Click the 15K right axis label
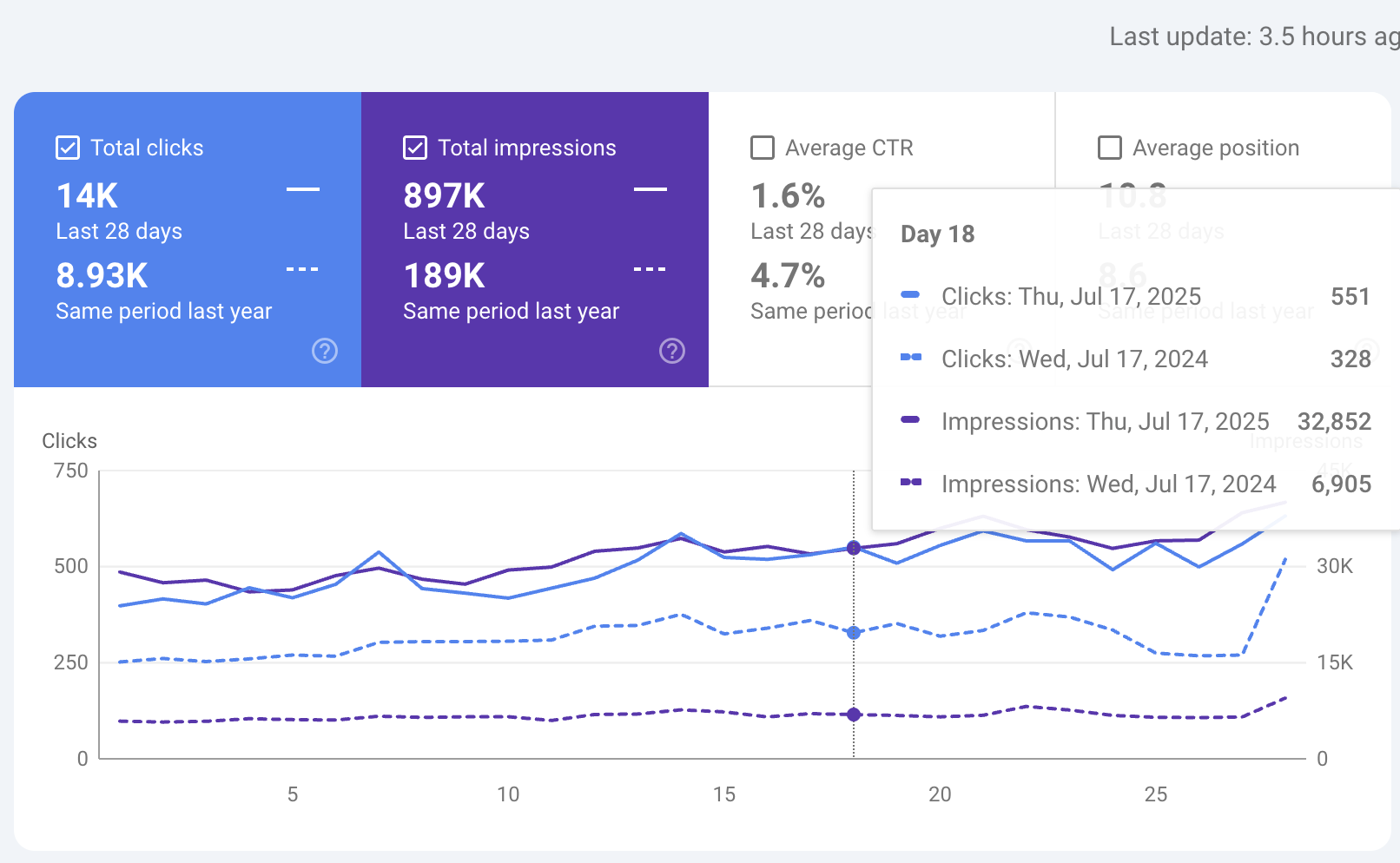This screenshot has height=863, width=1400. click(1335, 663)
